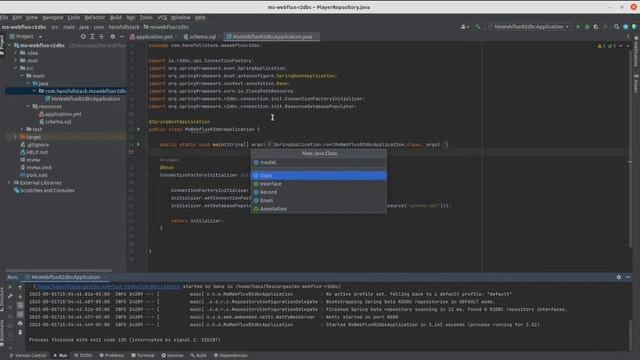Open the Code menu
This screenshot has width=640, height=360.
point(74,18)
